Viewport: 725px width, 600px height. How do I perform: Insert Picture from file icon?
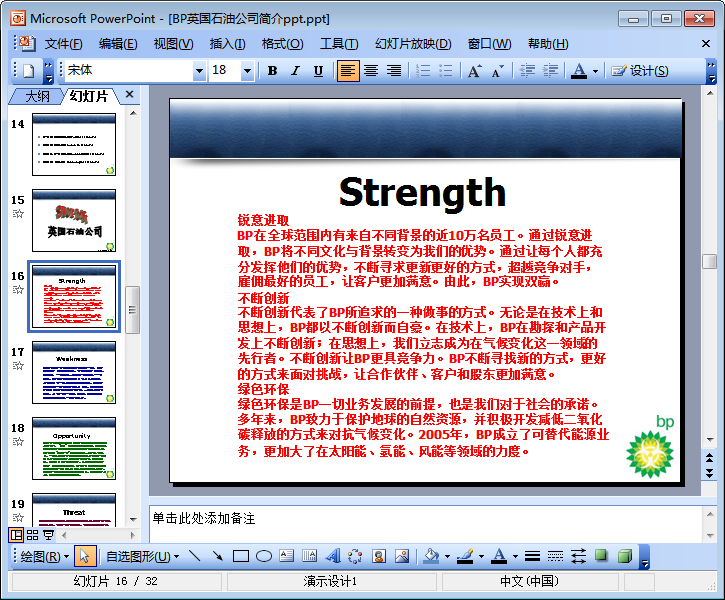pos(402,556)
